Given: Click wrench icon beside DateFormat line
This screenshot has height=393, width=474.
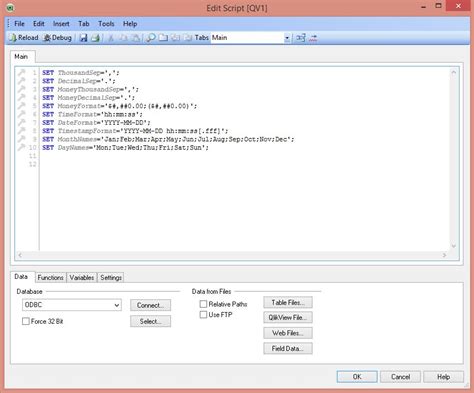Looking at the screenshot, I should [x=21, y=122].
